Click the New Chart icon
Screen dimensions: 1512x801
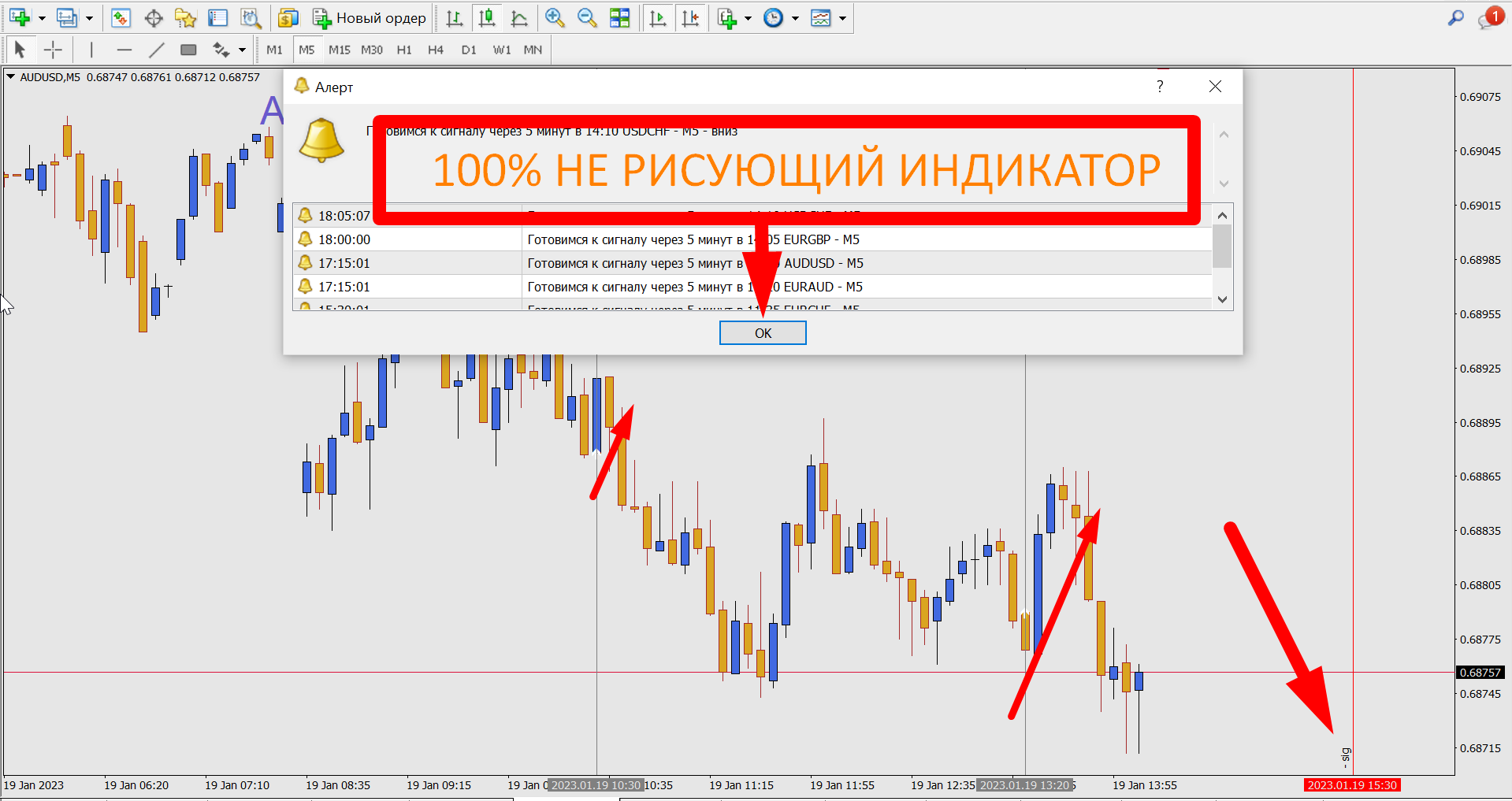[20, 17]
